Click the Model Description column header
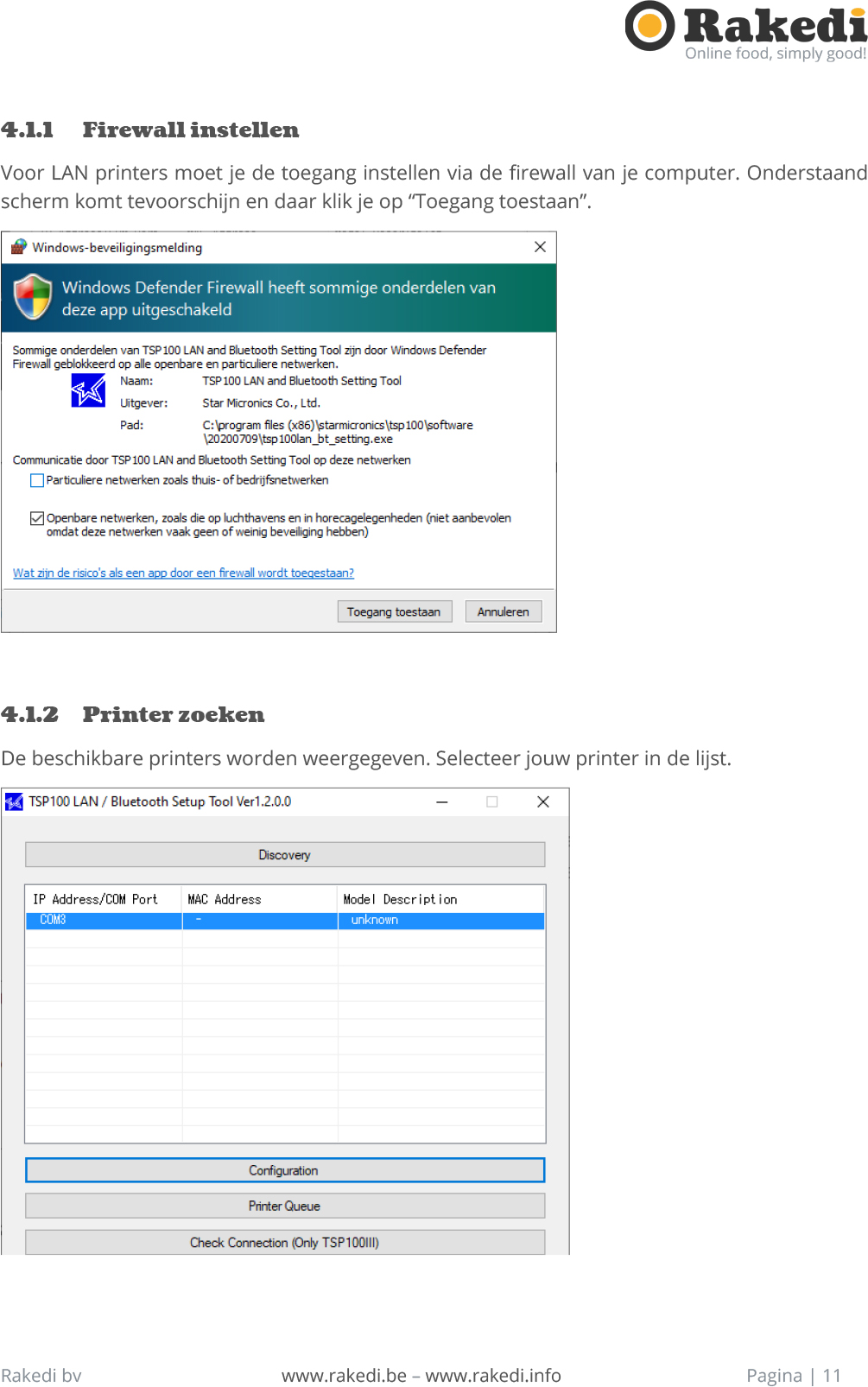 [400, 899]
